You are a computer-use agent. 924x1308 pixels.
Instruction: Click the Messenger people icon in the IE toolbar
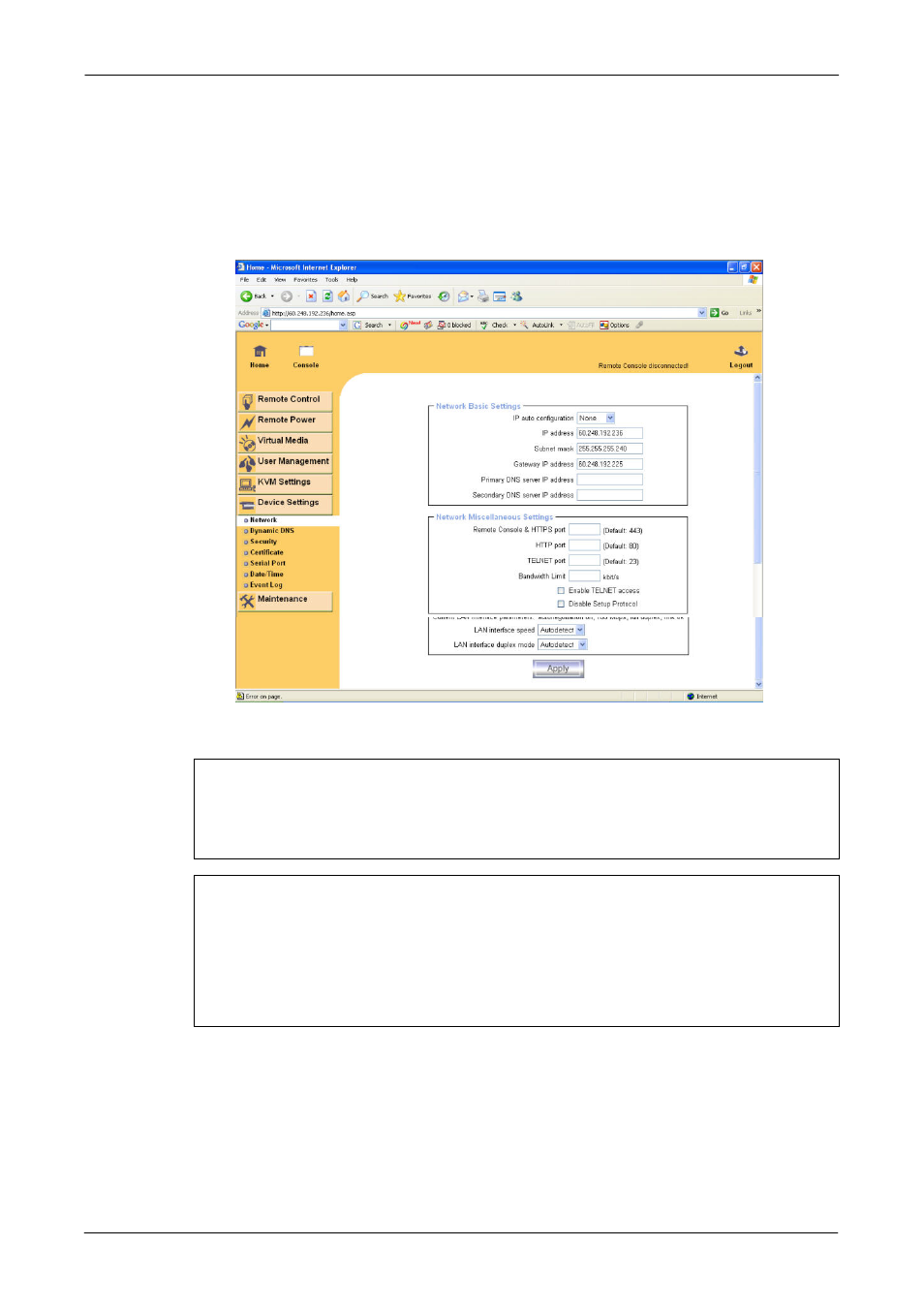click(517, 296)
